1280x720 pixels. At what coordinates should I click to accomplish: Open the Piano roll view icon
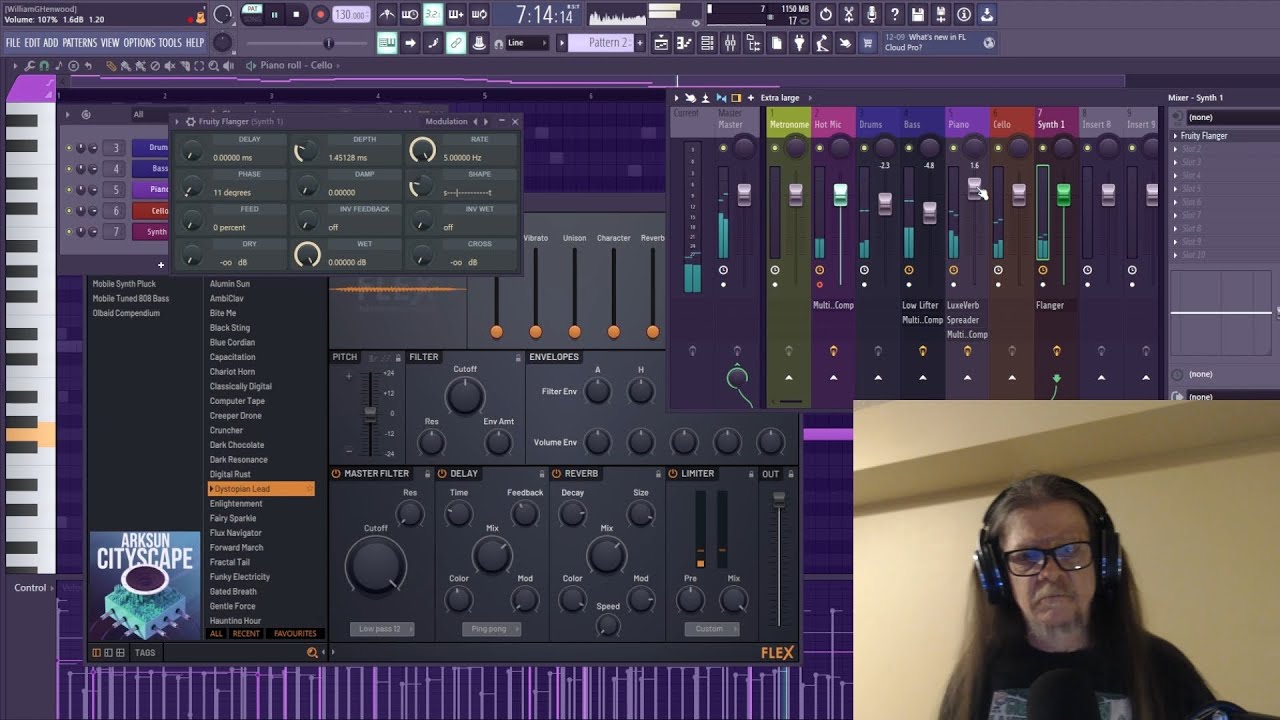pos(684,43)
